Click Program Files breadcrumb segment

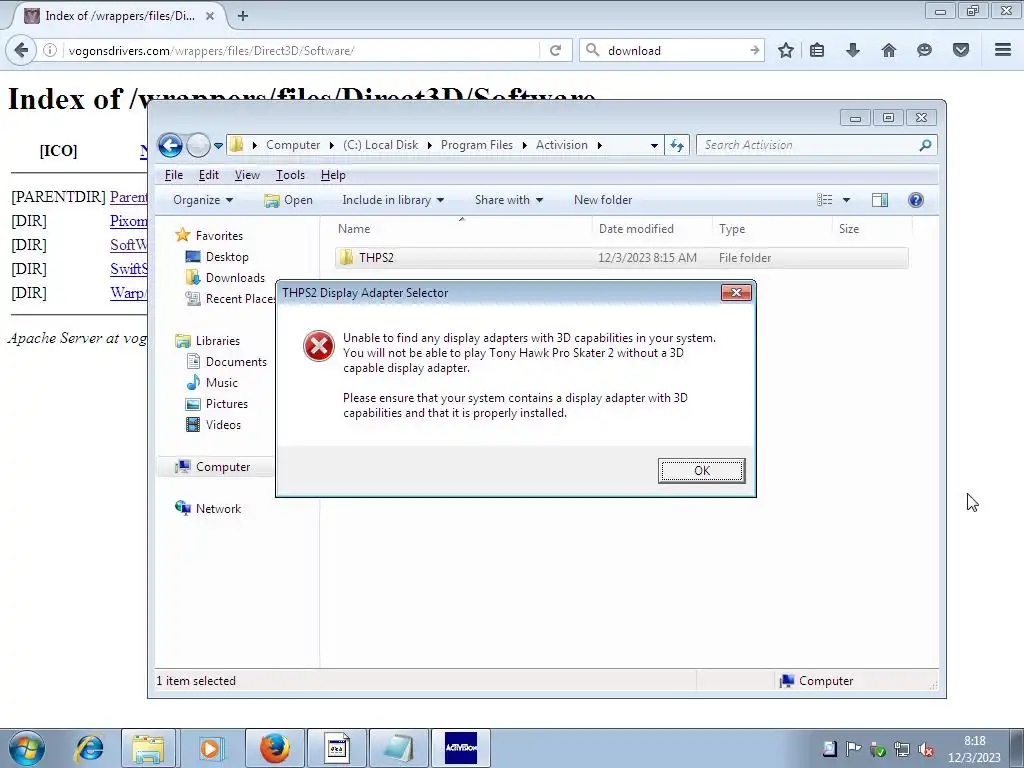click(x=477, y=145)
